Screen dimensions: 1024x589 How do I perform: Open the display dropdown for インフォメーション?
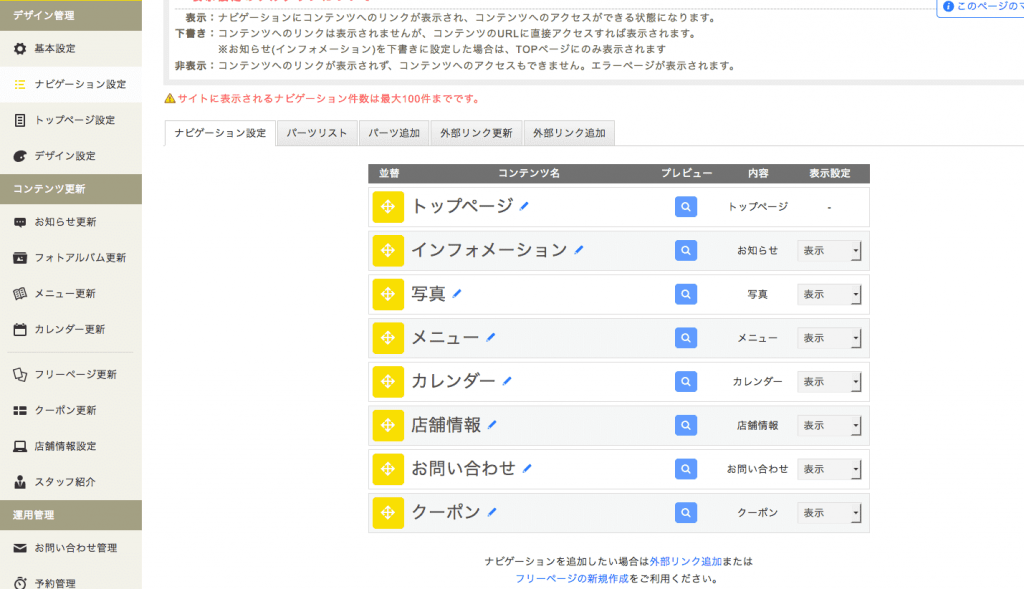coord(829,251)
